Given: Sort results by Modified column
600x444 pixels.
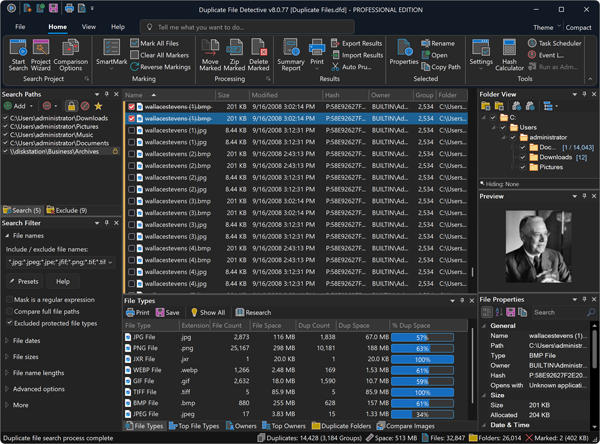Looking at the screenshot, I should pyautogui.click(x=285, y=95).
